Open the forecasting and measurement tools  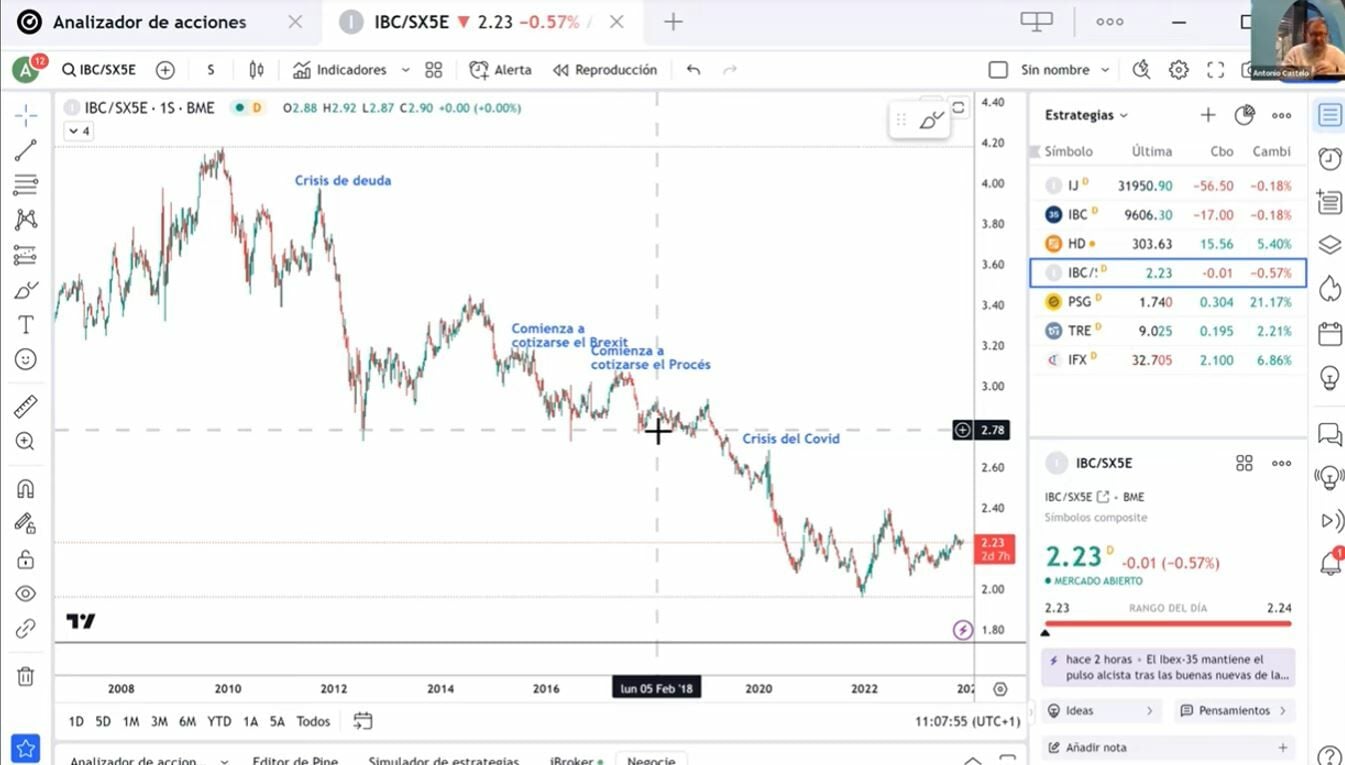click(26, 255)
